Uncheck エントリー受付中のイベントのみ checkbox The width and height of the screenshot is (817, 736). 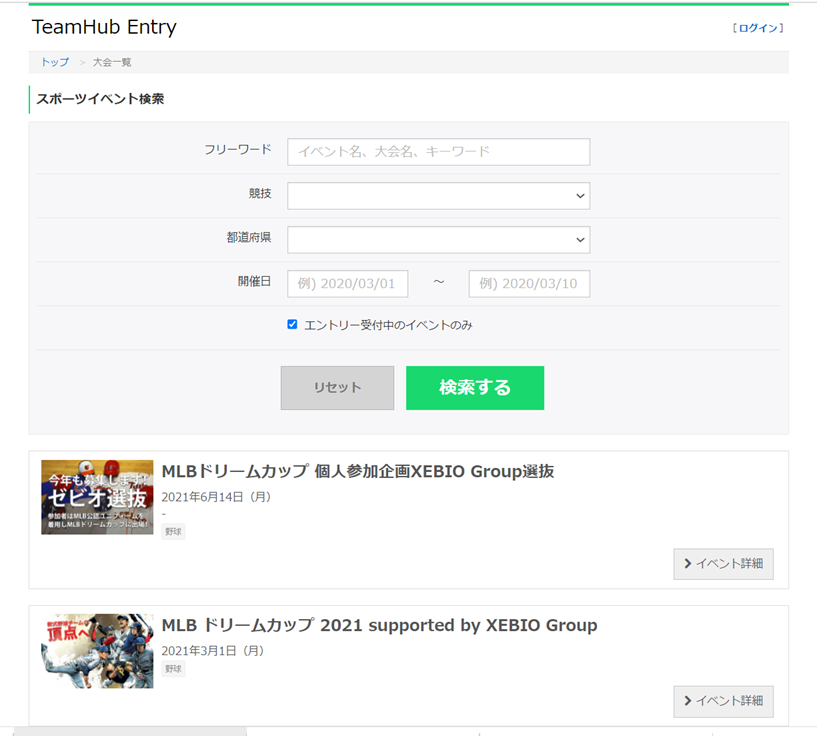click(x=292, y=324)
